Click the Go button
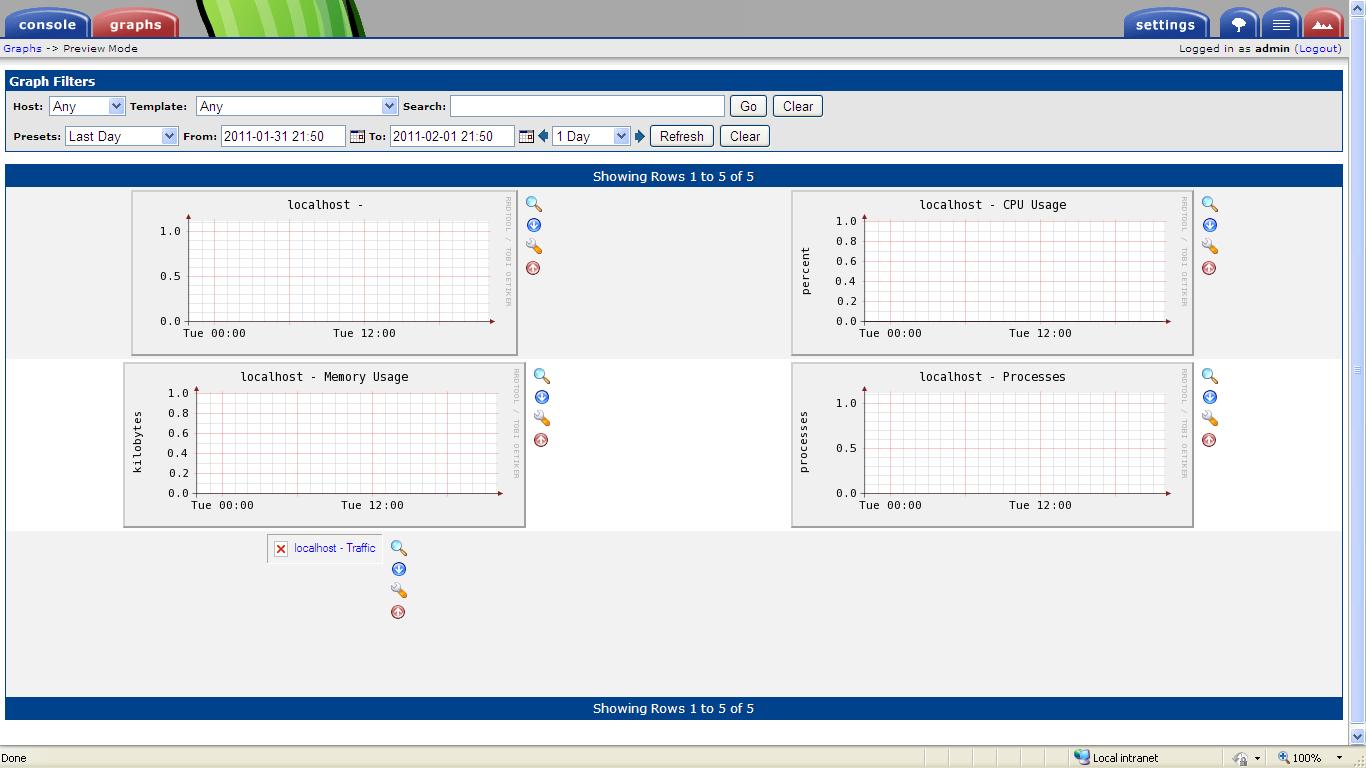This screenshot has width=1366, height=768. tap(748, 106)
